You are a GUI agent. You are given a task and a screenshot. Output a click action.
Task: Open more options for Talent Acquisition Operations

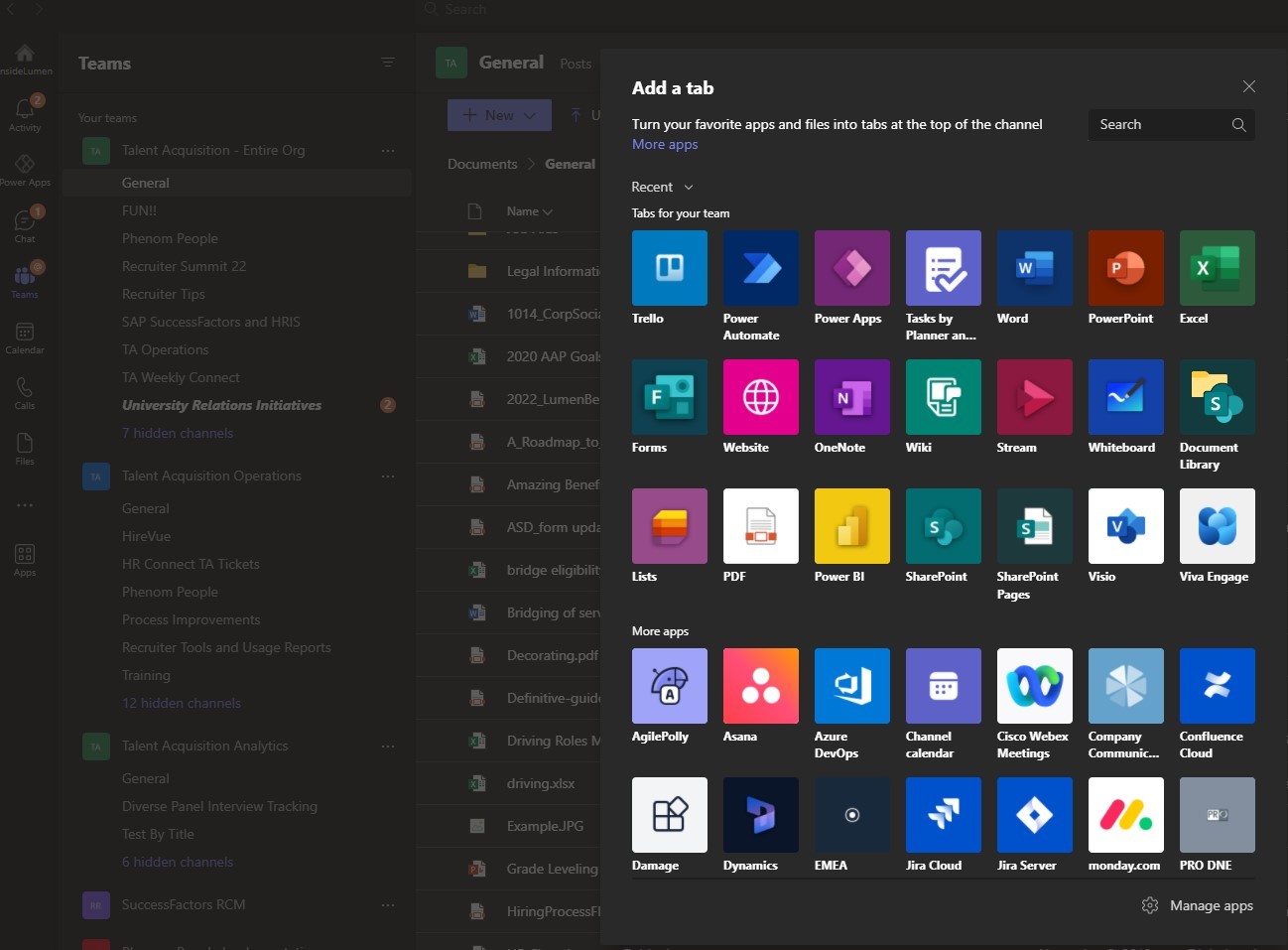pyautogui.click(x=388, y=476)
